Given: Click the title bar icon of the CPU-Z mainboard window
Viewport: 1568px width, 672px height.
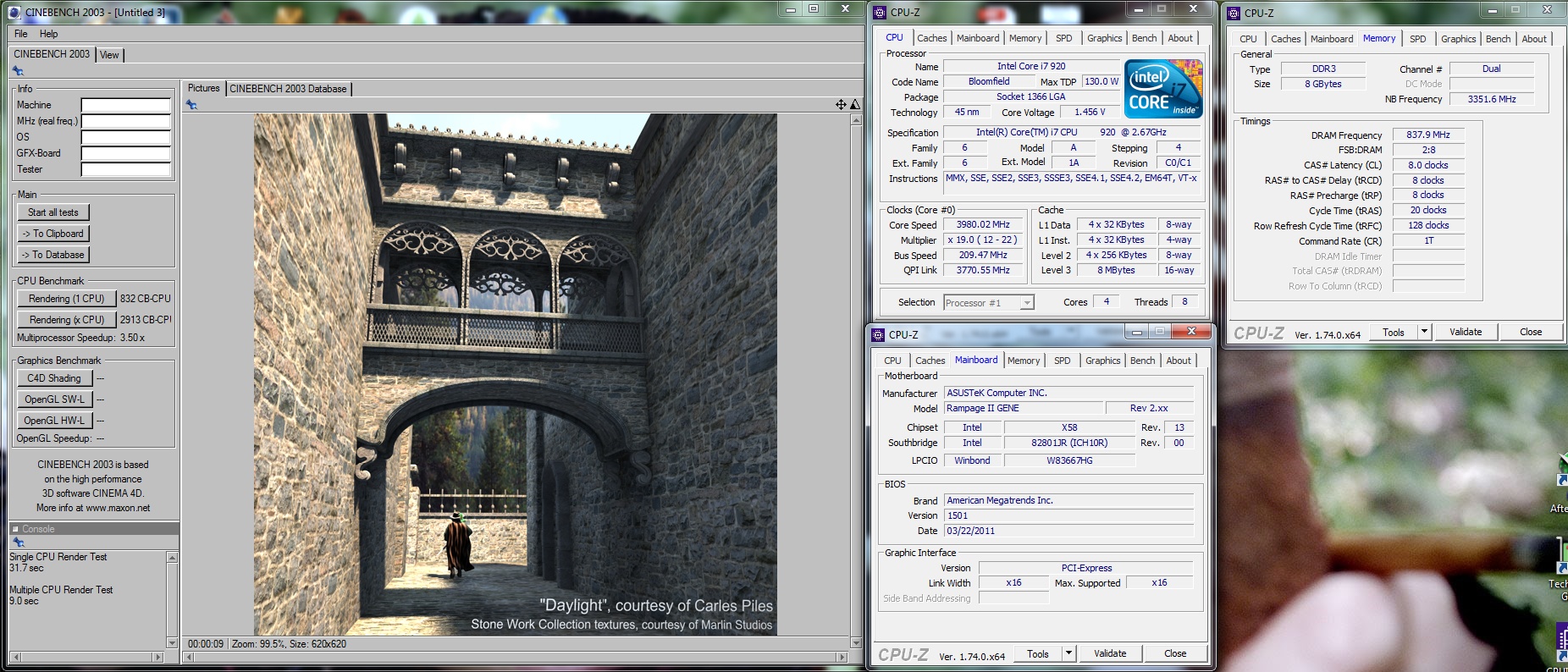Looking at the screenshot, I should (879, 334).
